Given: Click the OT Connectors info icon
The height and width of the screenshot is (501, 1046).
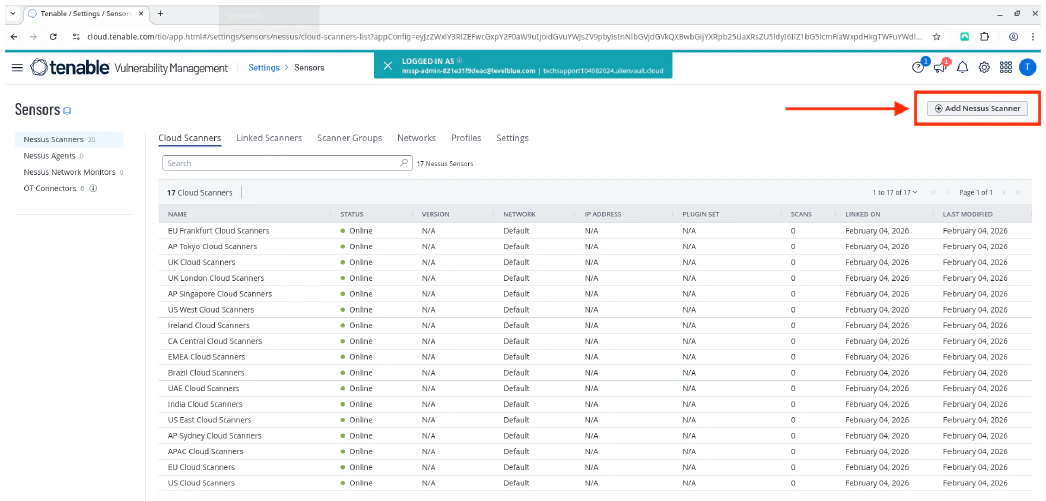Looking at the screenshot, I should [x=93, y=188].
